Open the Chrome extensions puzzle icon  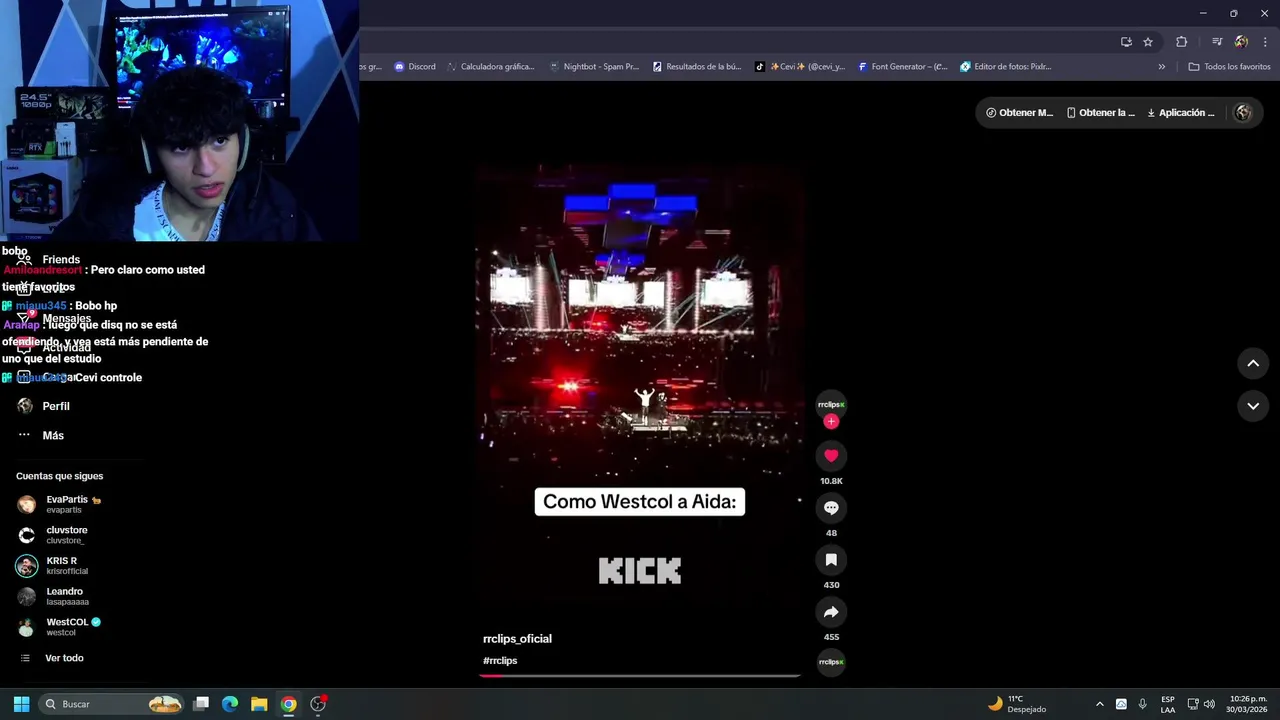[1182, 42]
